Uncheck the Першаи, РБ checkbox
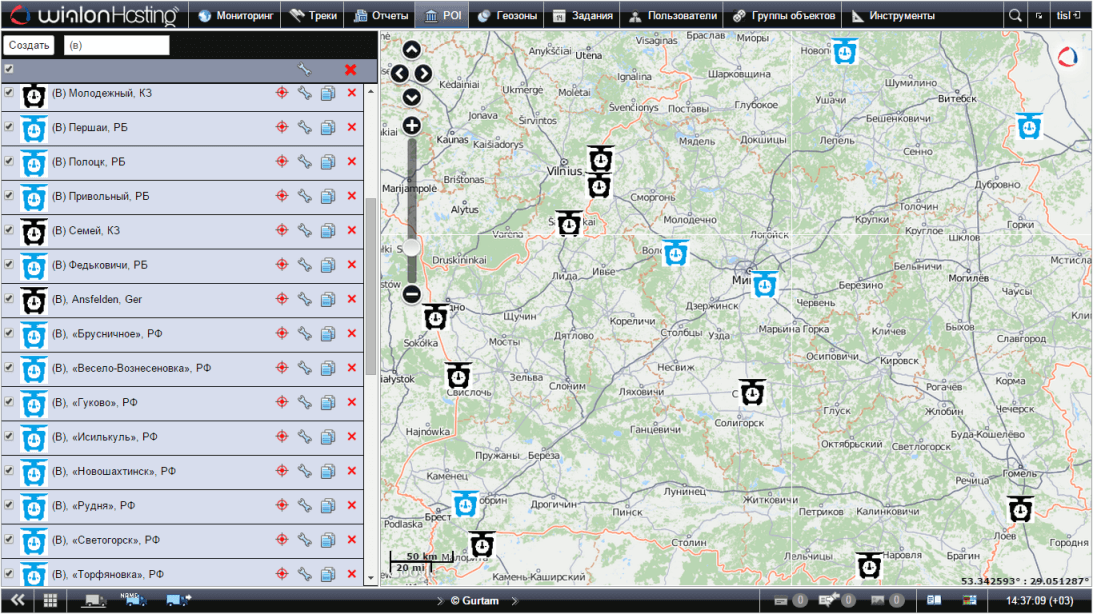This screenshot has width=1093, height=614. click(x=9, y=127)
